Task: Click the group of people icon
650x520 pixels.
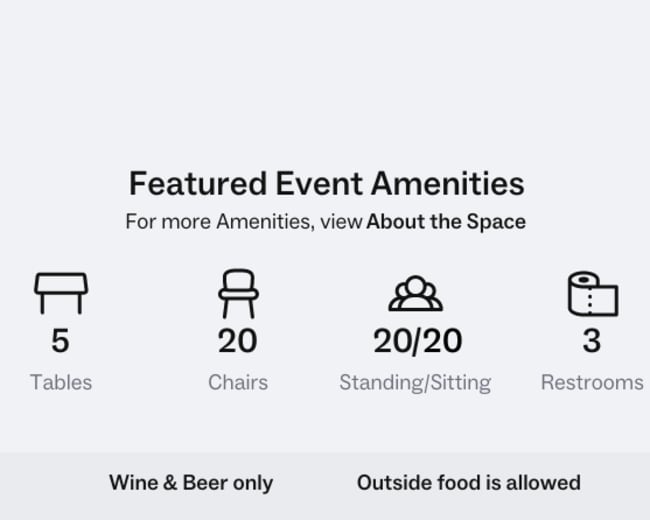Action: 416,293
